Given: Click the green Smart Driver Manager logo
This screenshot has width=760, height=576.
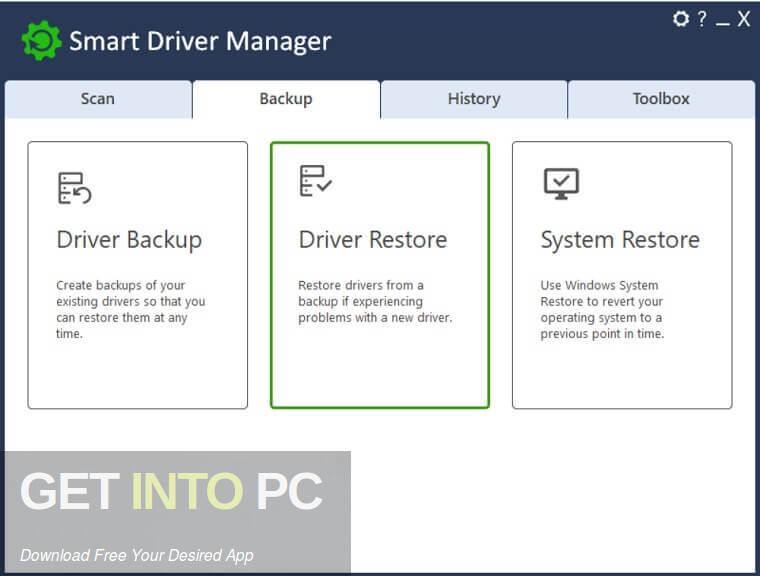Looking at the screenshot, I should (x=41, y=41).
